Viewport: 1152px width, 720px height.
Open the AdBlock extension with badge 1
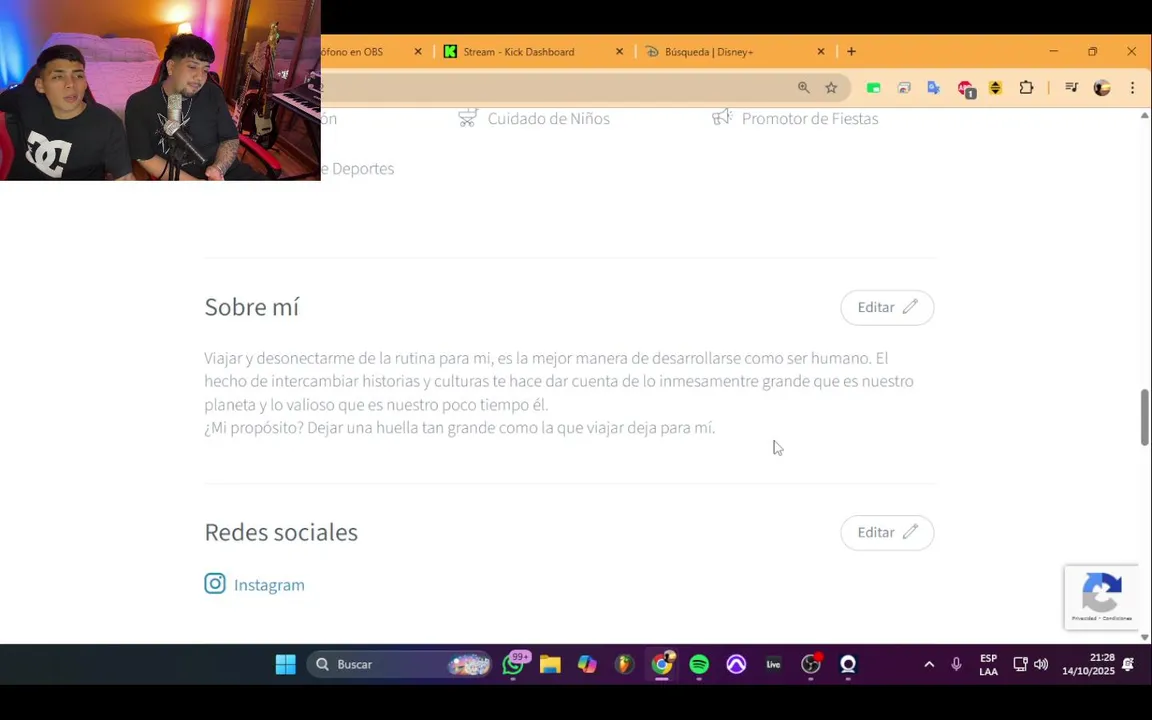[966, 89]
